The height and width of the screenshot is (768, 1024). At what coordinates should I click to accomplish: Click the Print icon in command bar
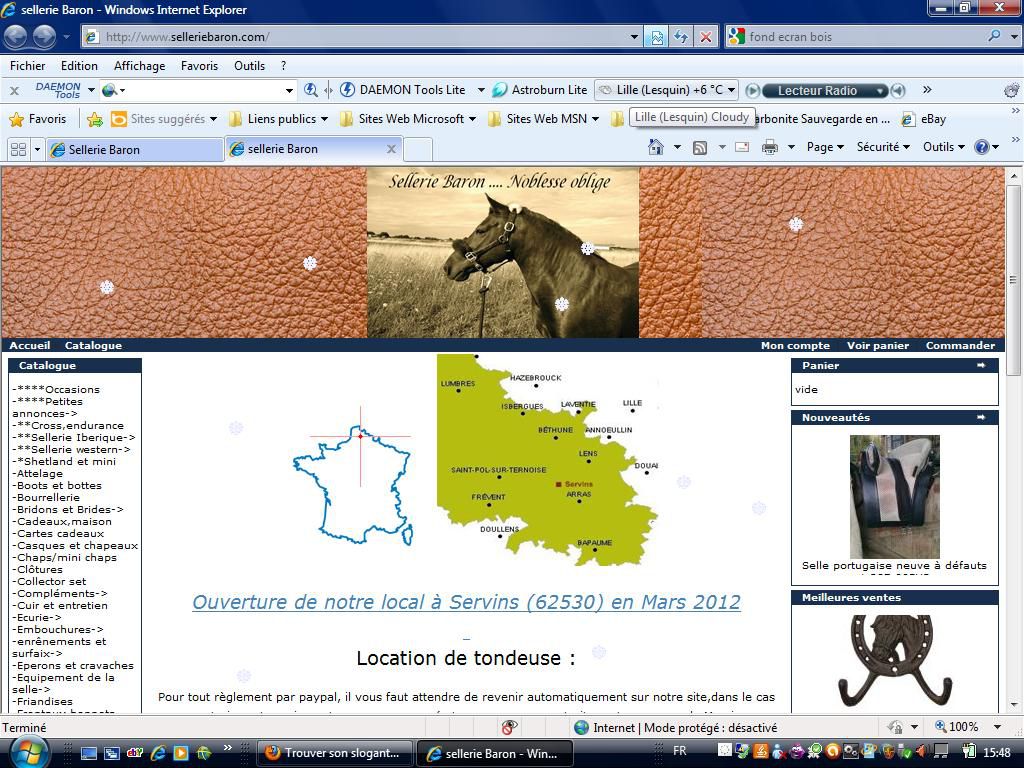769,147
